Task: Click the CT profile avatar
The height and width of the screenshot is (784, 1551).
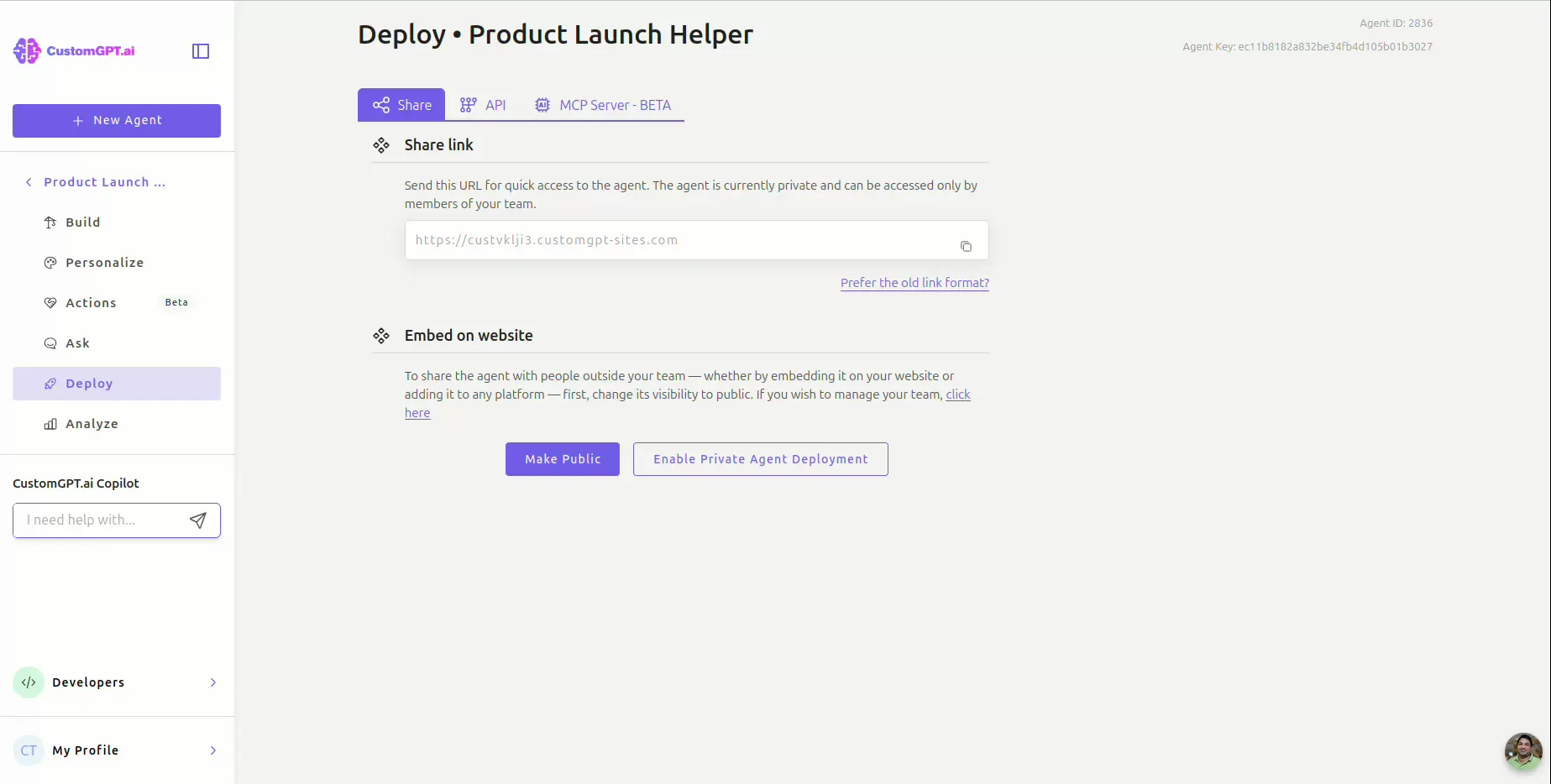Action: [x=29, y=750]
